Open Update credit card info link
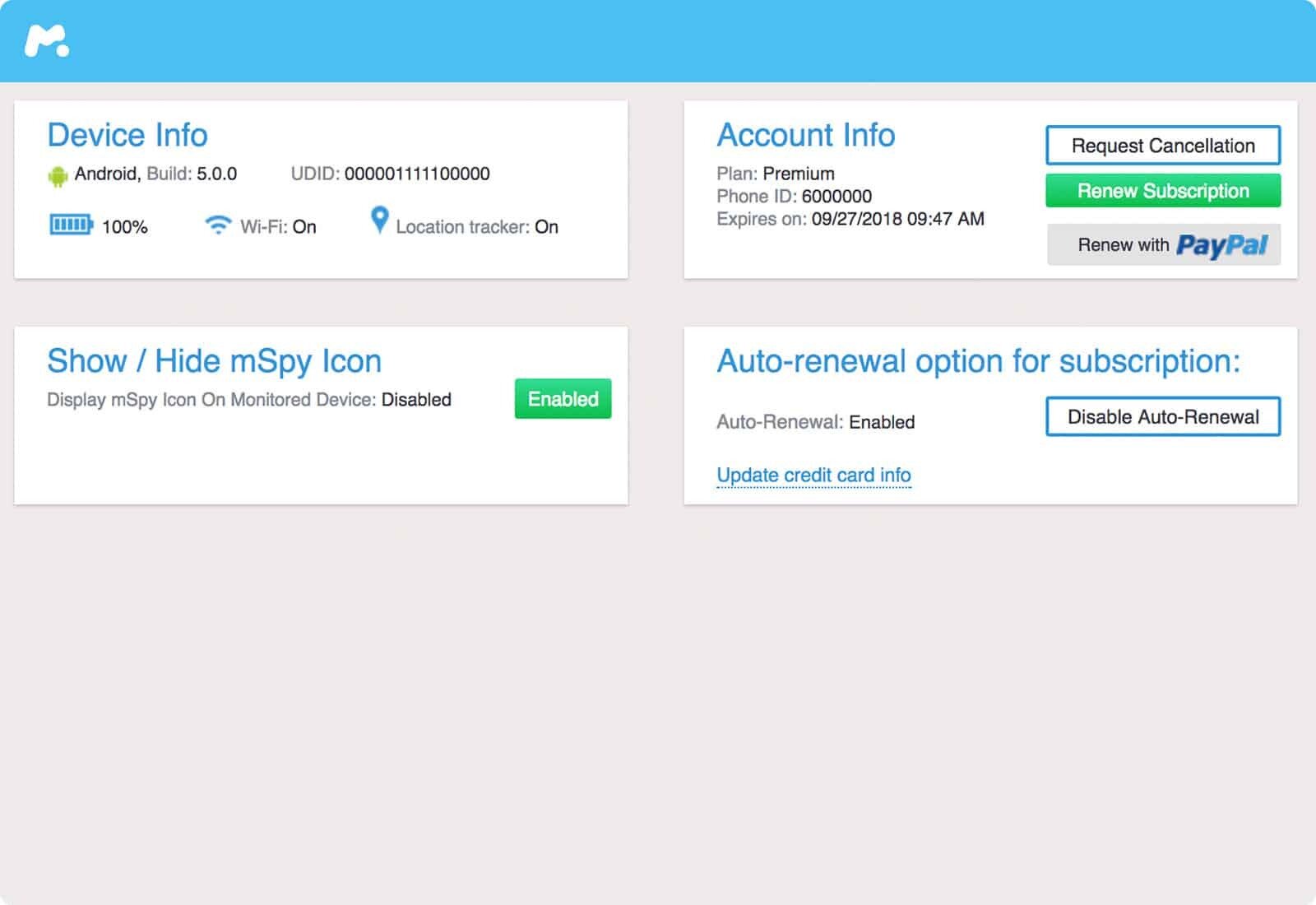The image size is (1316, 905). (x=813, y=475)
